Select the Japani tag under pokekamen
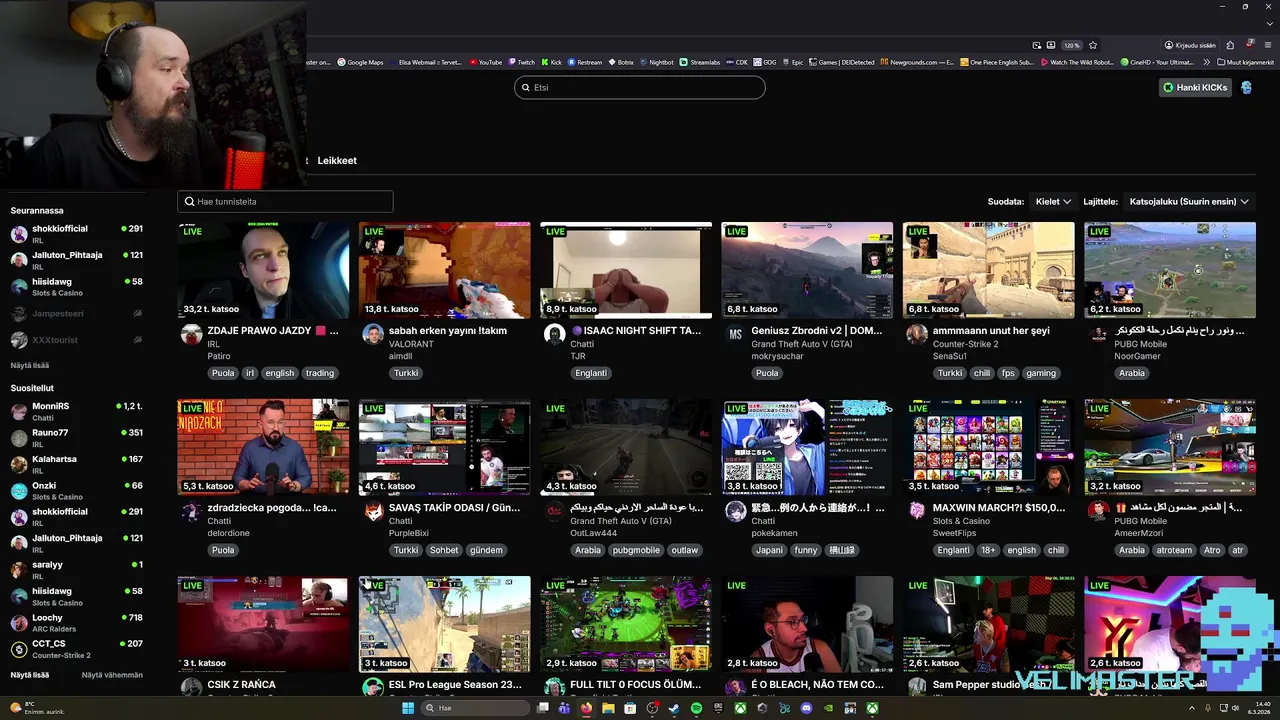 (769, 550)
